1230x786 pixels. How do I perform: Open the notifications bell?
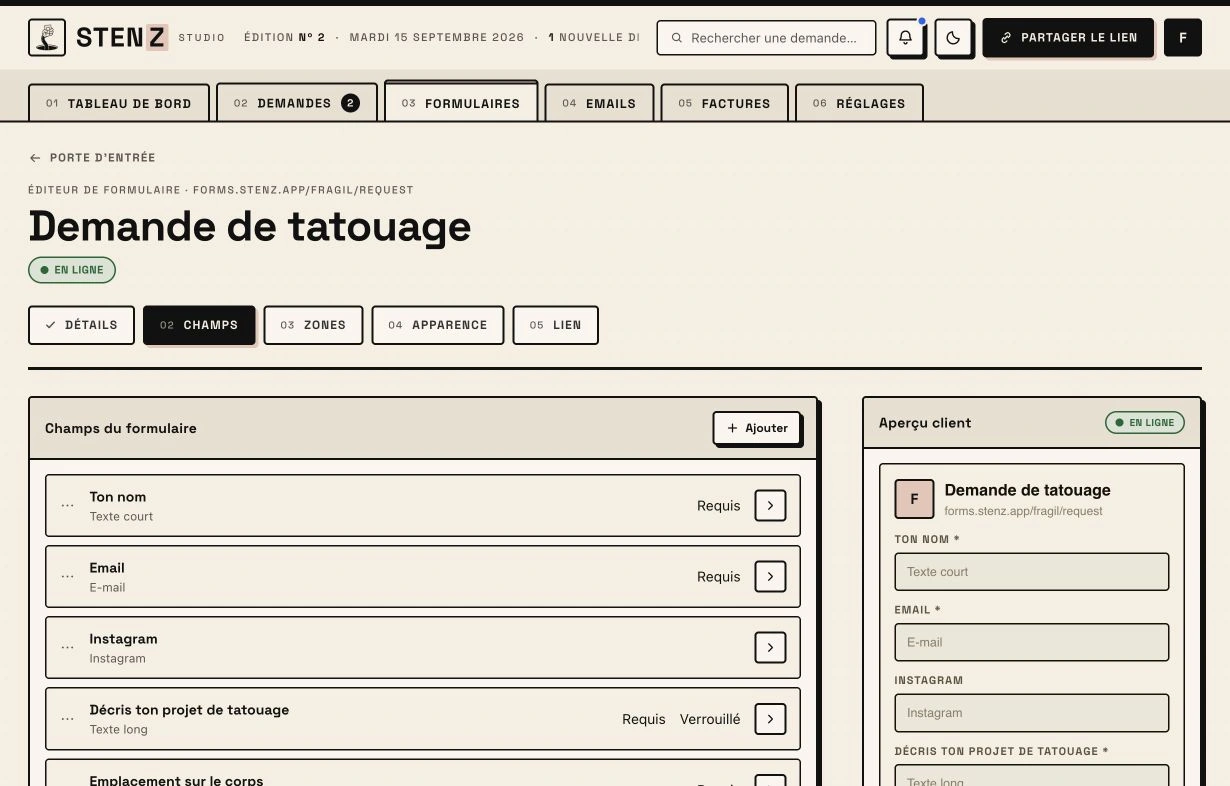[x=905, y=38]
